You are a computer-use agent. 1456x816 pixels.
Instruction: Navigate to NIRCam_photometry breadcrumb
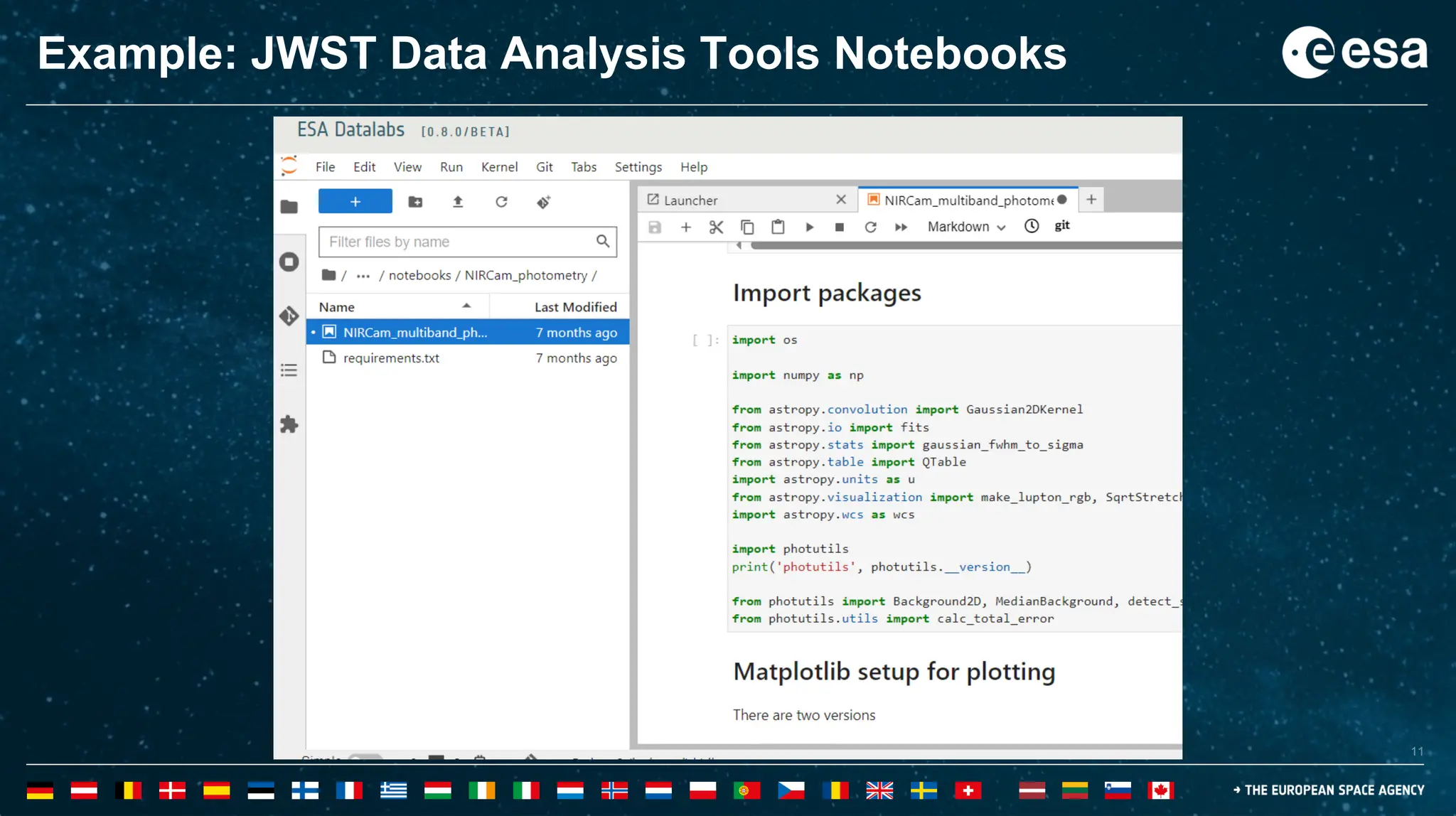[x=526, y=275]
